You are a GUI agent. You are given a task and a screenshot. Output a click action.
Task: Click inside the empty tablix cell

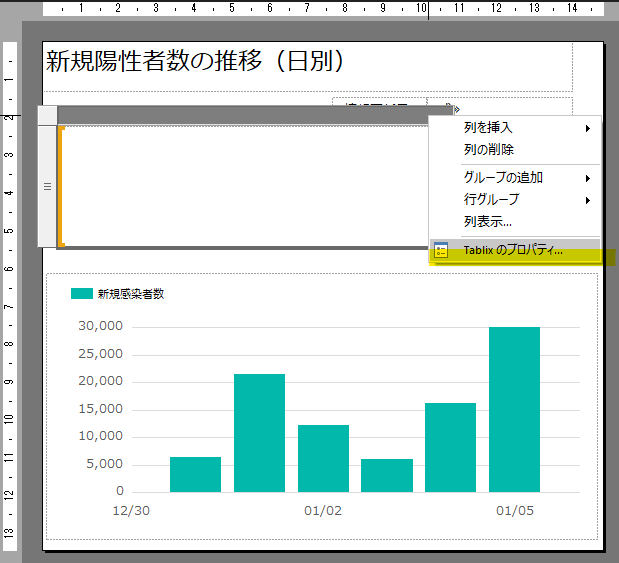pyautogui.click(x=240, y=186)
